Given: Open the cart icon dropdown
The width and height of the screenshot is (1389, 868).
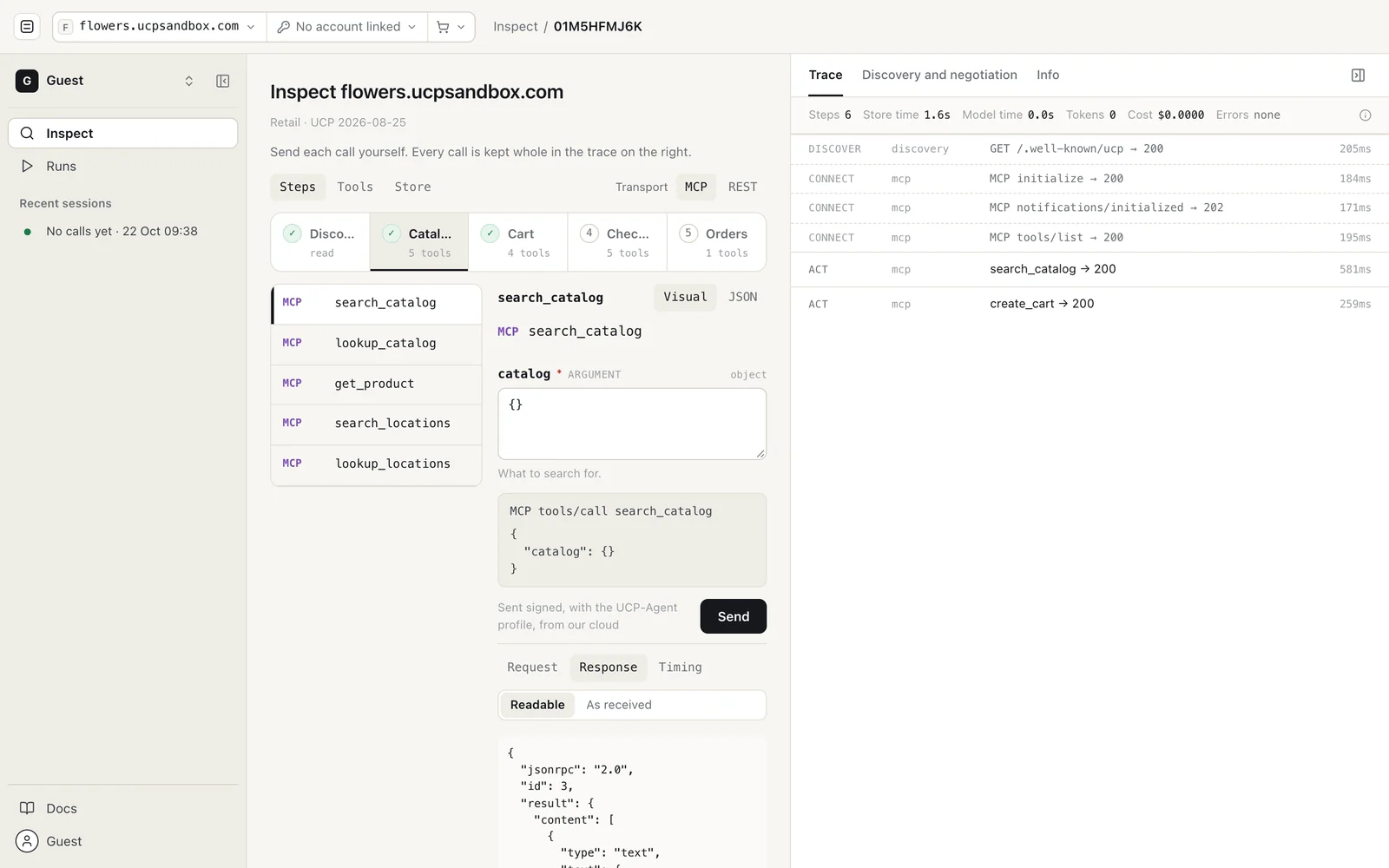Looking at the screenshot, I should pos(451,27).
